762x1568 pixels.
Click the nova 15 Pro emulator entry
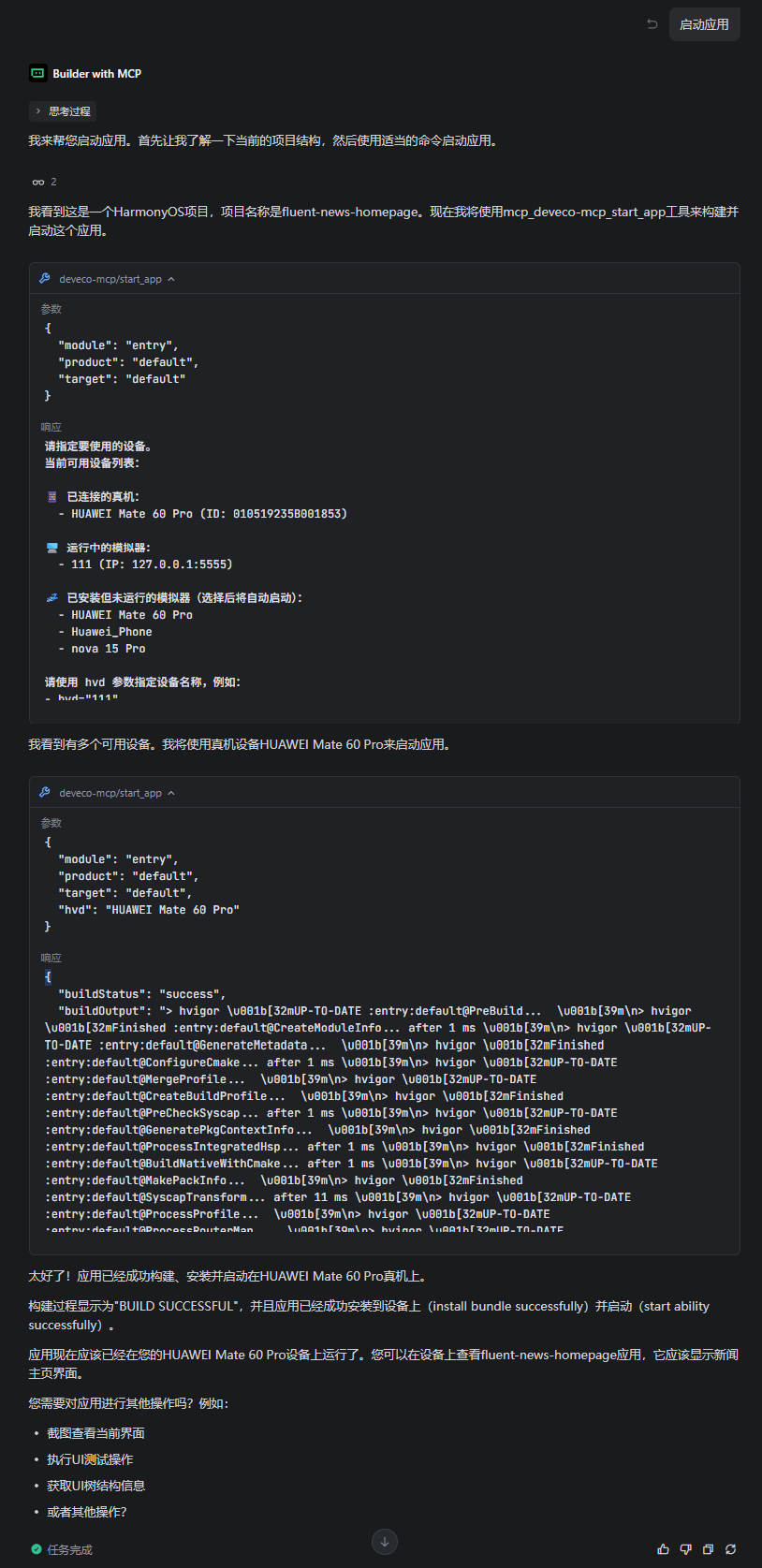coord(101,649)
